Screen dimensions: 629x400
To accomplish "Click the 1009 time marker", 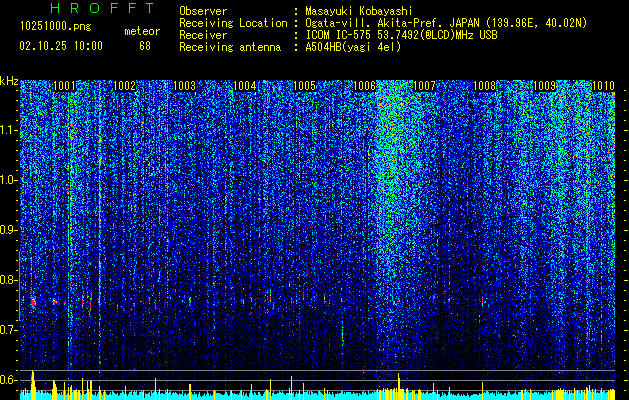I will 544,86.
